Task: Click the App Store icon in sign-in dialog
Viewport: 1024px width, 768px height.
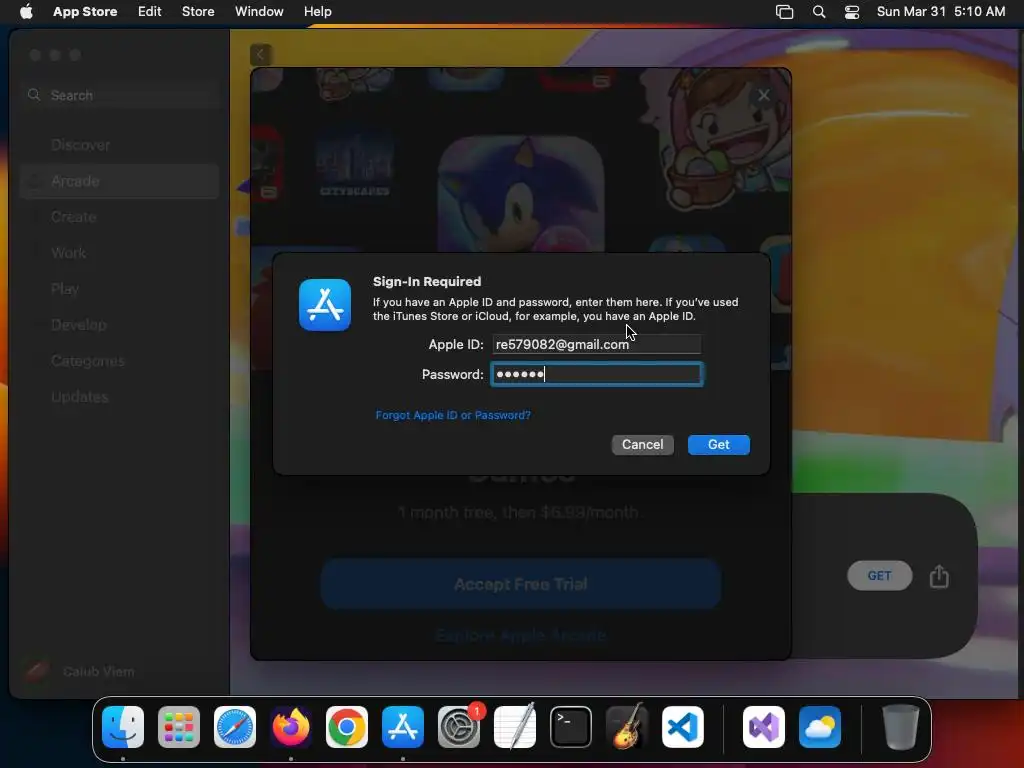Action: (325, 305)
